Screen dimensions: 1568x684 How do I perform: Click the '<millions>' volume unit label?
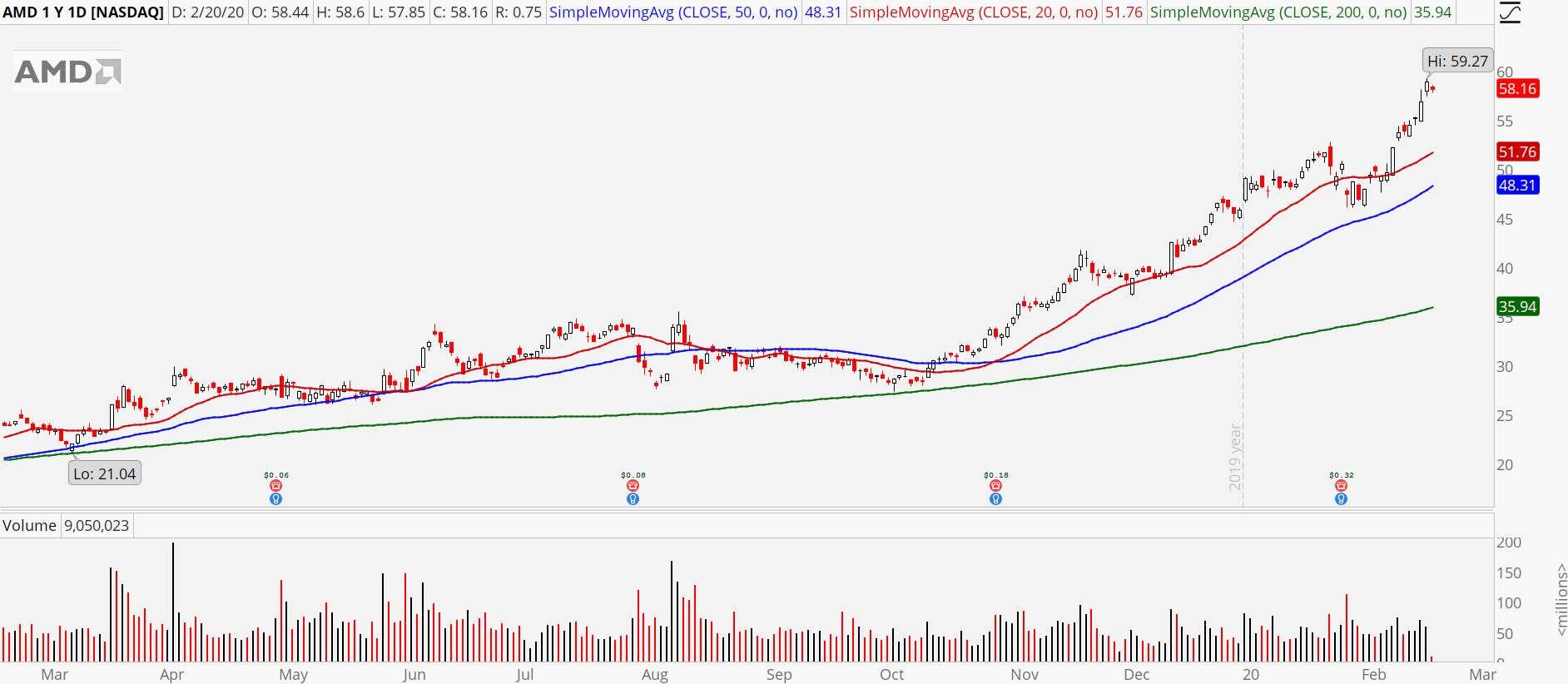coord(1561,600)
